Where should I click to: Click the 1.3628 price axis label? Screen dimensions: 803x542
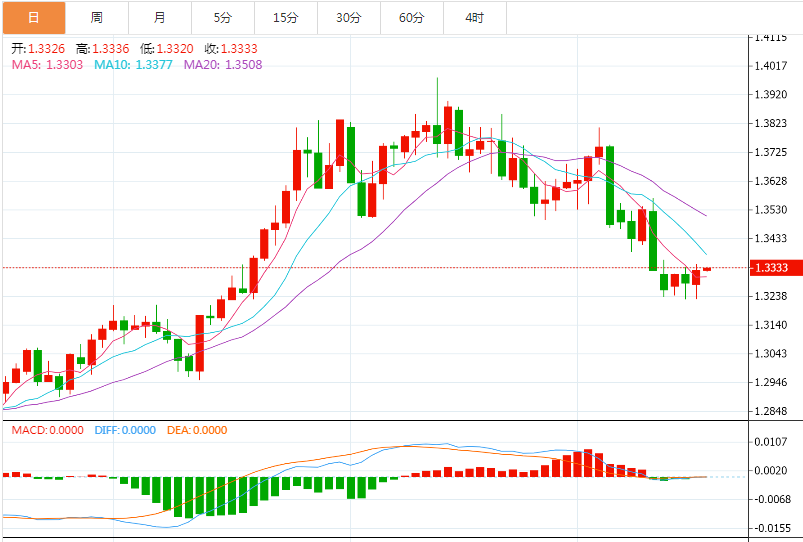click(771, 181)
